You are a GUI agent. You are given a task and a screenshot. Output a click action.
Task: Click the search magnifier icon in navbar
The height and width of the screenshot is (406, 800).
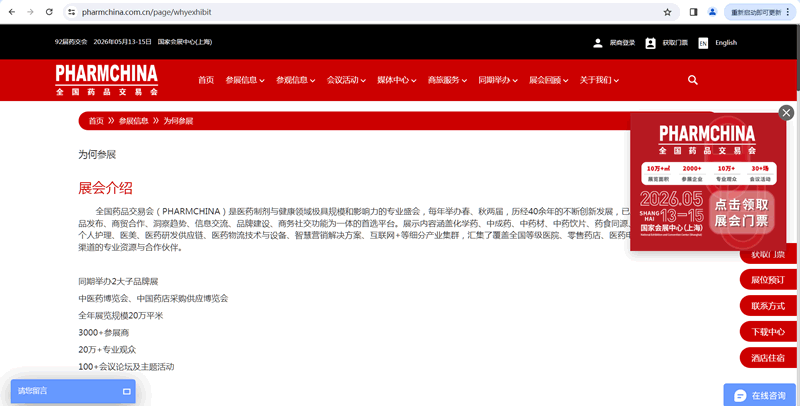(x=693, y=80)
